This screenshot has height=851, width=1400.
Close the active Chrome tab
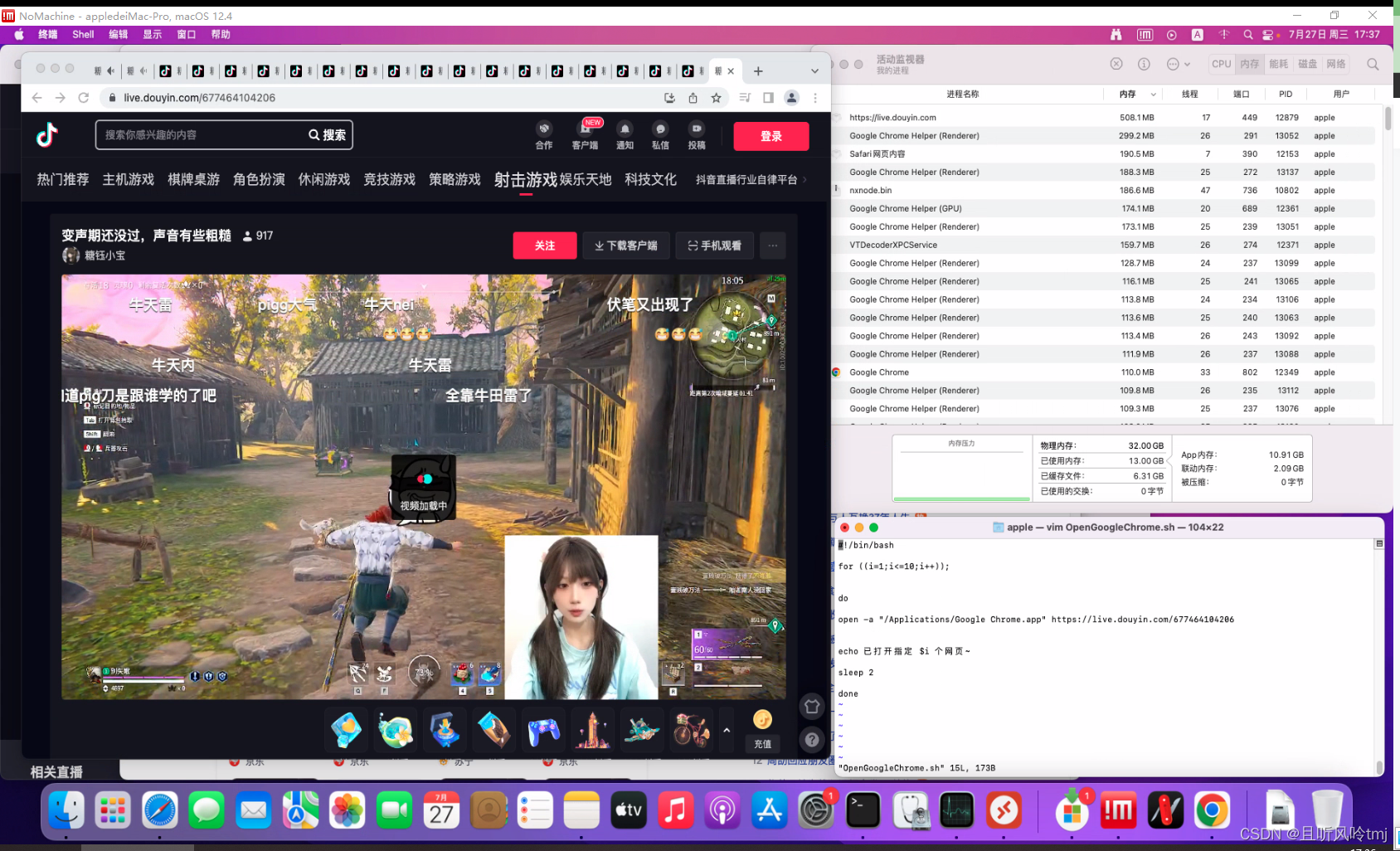[x=731, y=71]
